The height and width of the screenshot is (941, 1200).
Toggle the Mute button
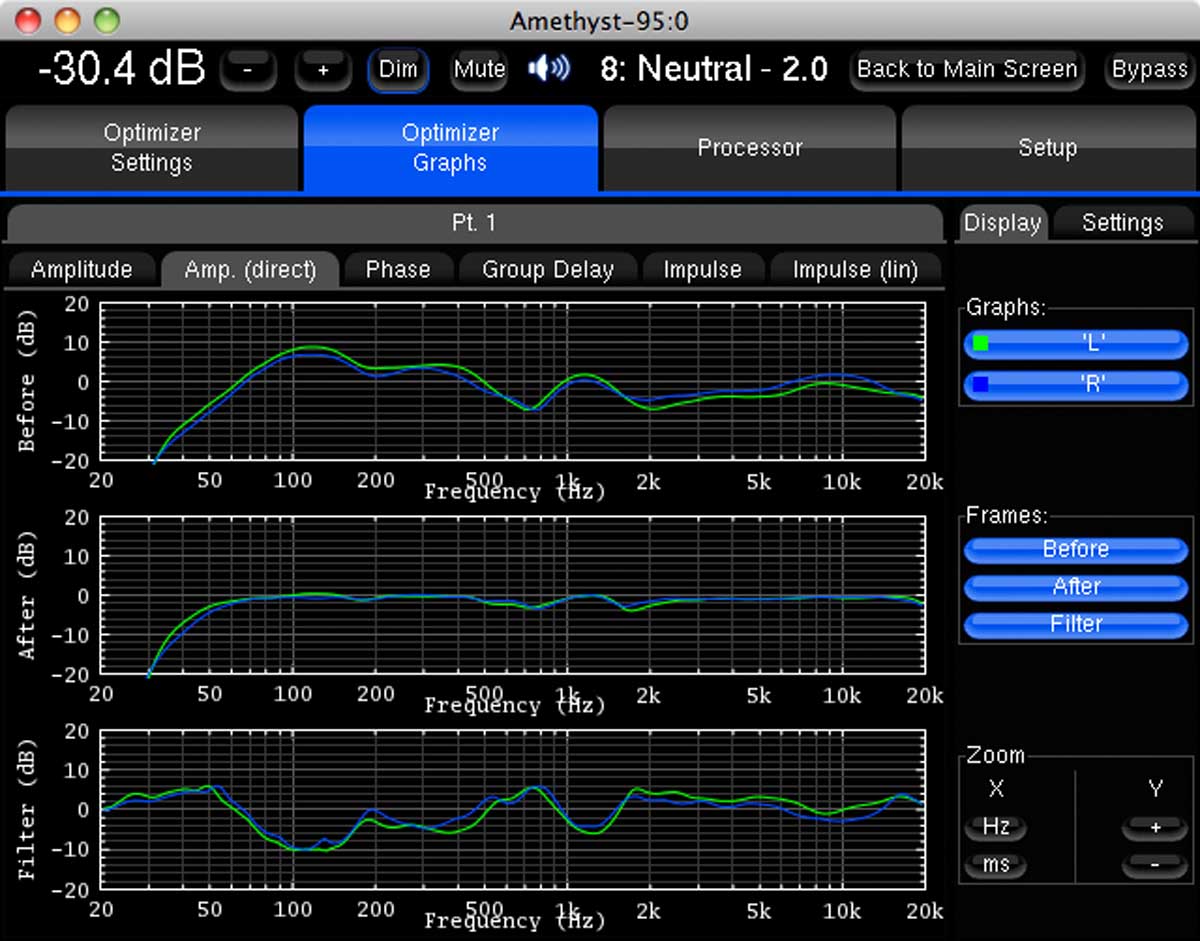click(479, 70)
